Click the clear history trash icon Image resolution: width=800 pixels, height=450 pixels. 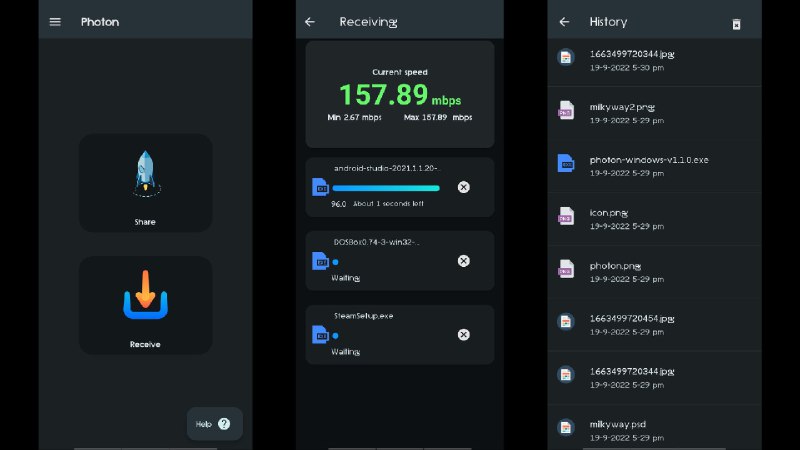pyautogui.click(x=737, y=24)
